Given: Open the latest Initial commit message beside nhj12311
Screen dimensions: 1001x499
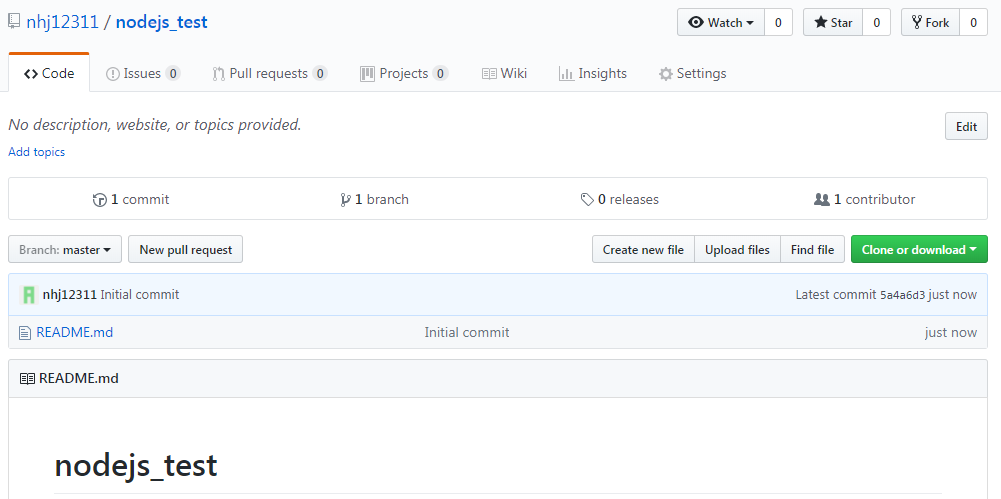Looking at the screenshot, I should click(140, 295).
